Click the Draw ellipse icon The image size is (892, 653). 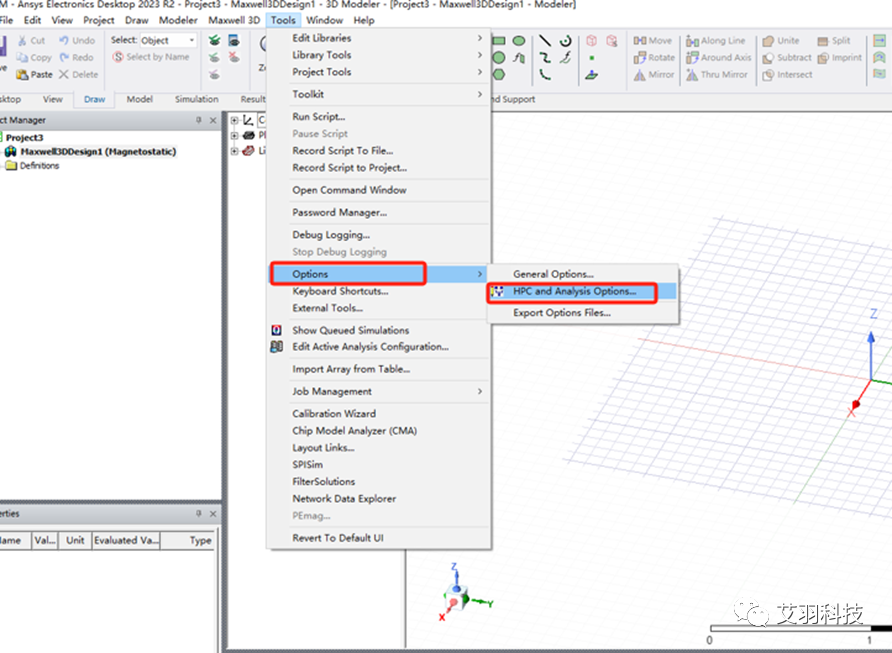point(519,41)
